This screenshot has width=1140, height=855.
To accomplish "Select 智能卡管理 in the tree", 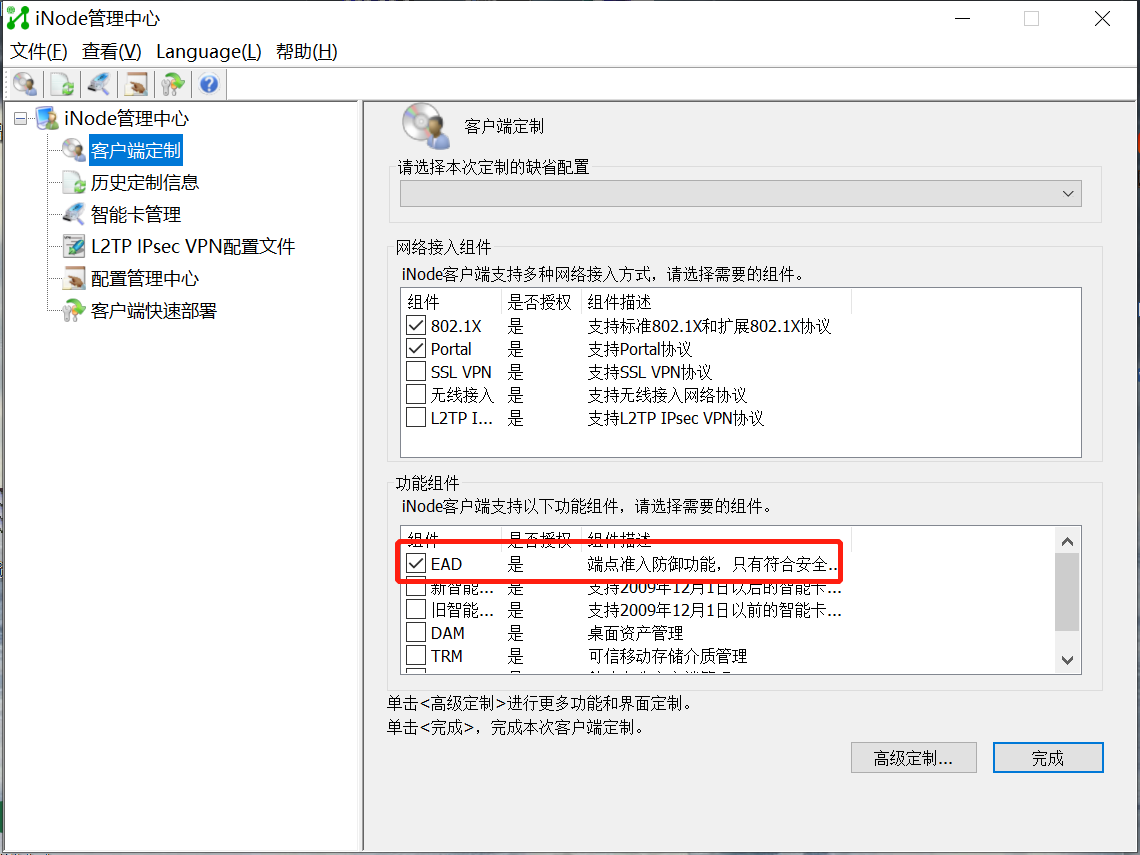I will point(135,214).
